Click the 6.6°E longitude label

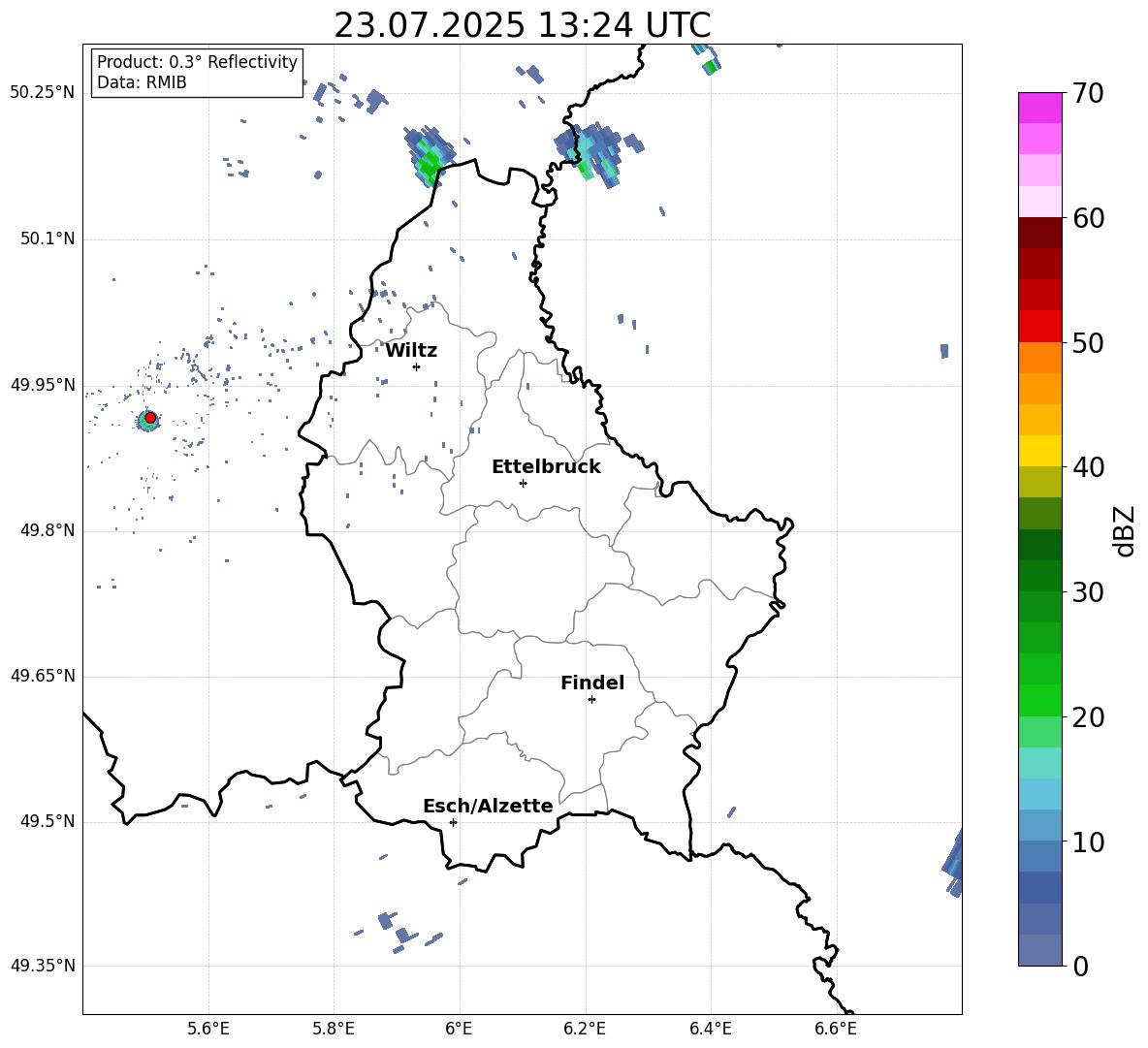pos(836,1029)
